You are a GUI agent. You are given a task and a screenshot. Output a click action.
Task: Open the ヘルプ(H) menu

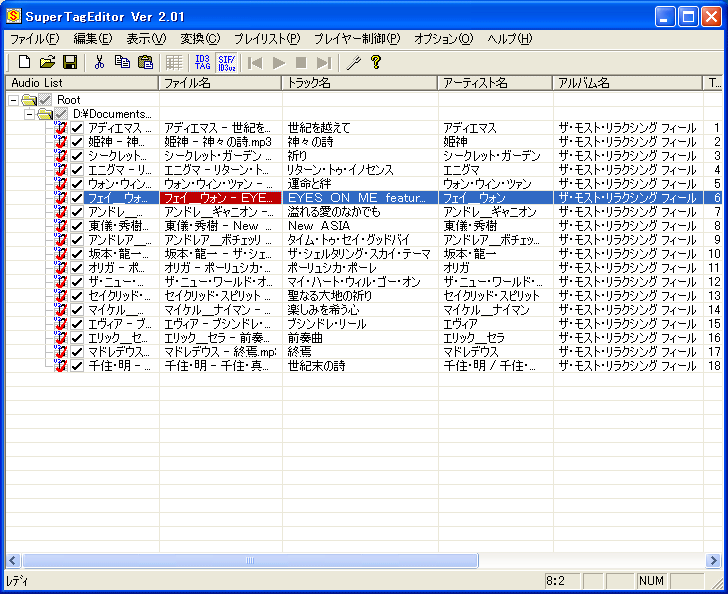pyautogui.click(x=510, y=39)
